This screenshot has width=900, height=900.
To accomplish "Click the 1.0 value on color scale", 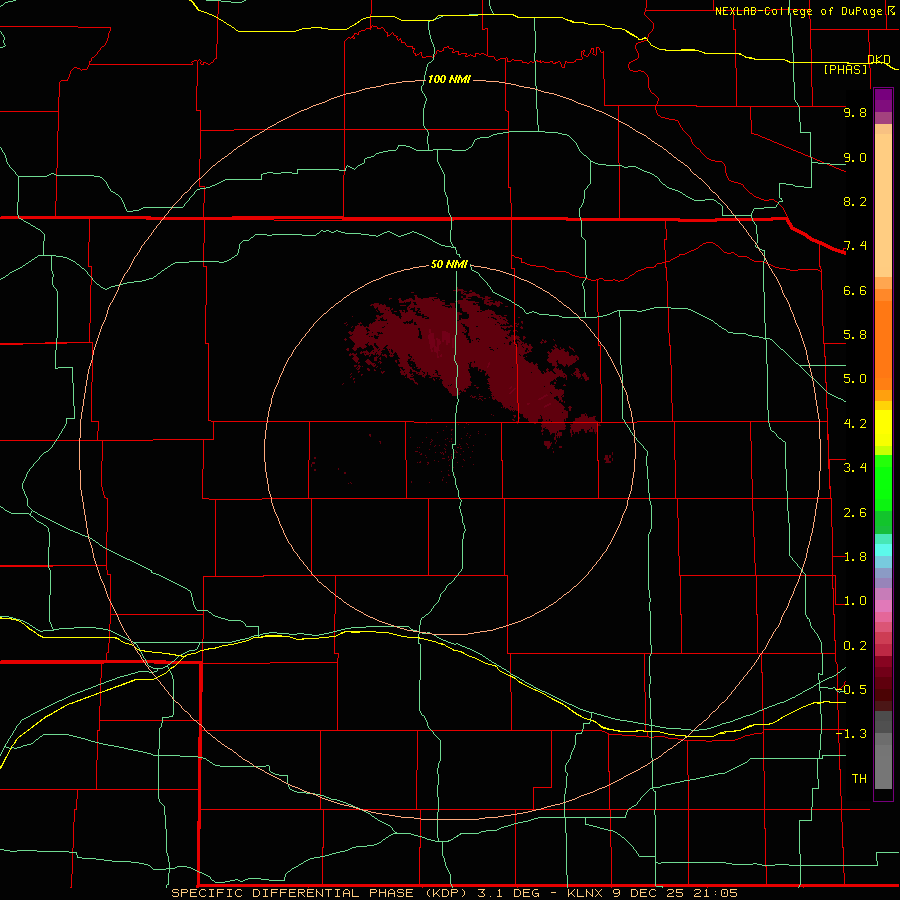I will point(855,601).
